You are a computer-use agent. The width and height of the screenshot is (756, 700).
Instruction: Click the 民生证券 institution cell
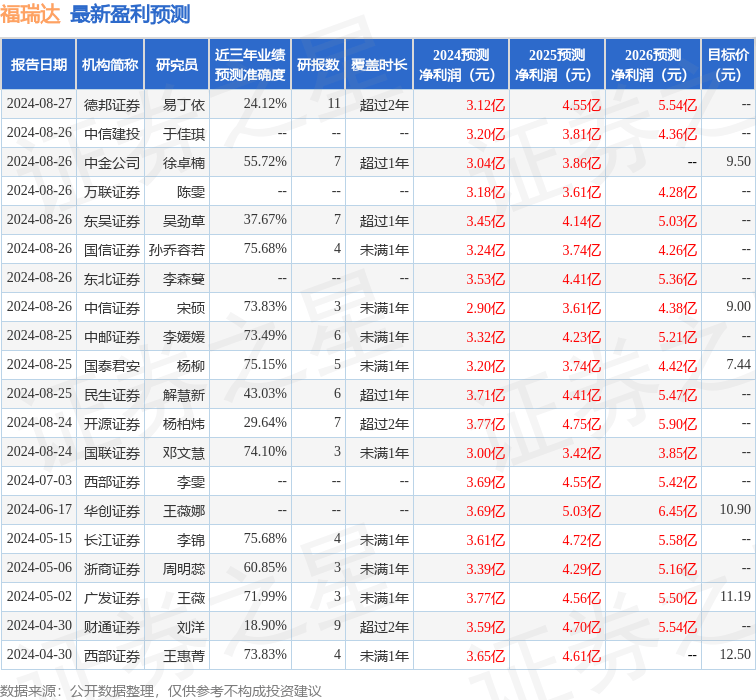112,395
